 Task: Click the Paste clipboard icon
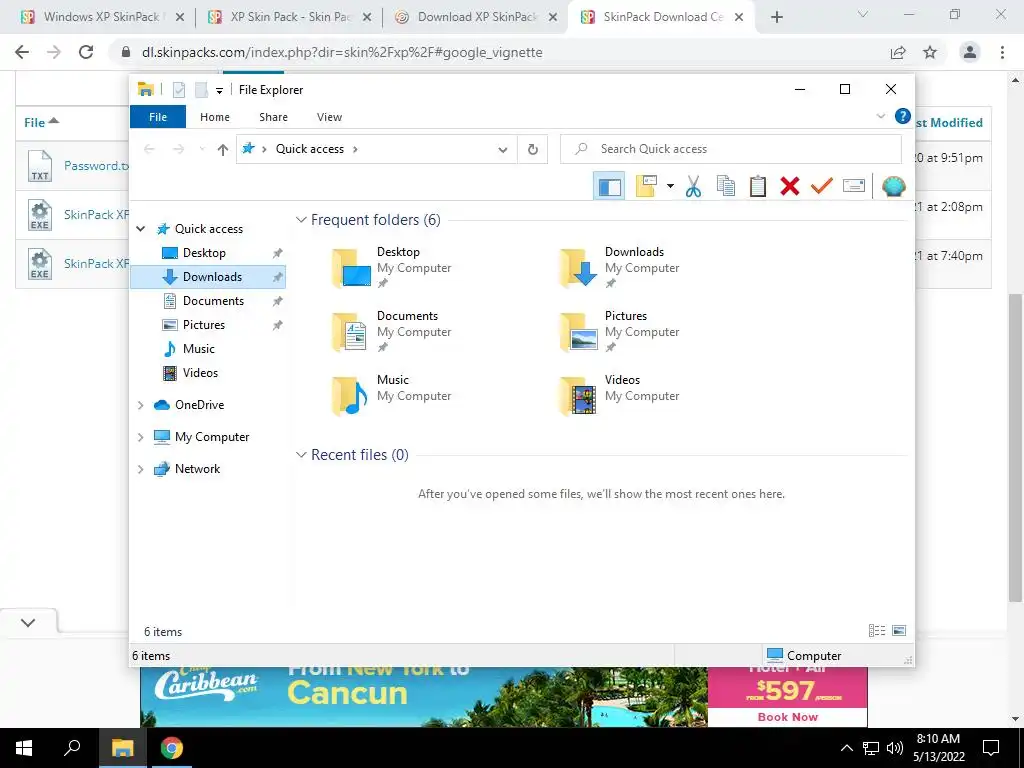(x=758, y=186)
